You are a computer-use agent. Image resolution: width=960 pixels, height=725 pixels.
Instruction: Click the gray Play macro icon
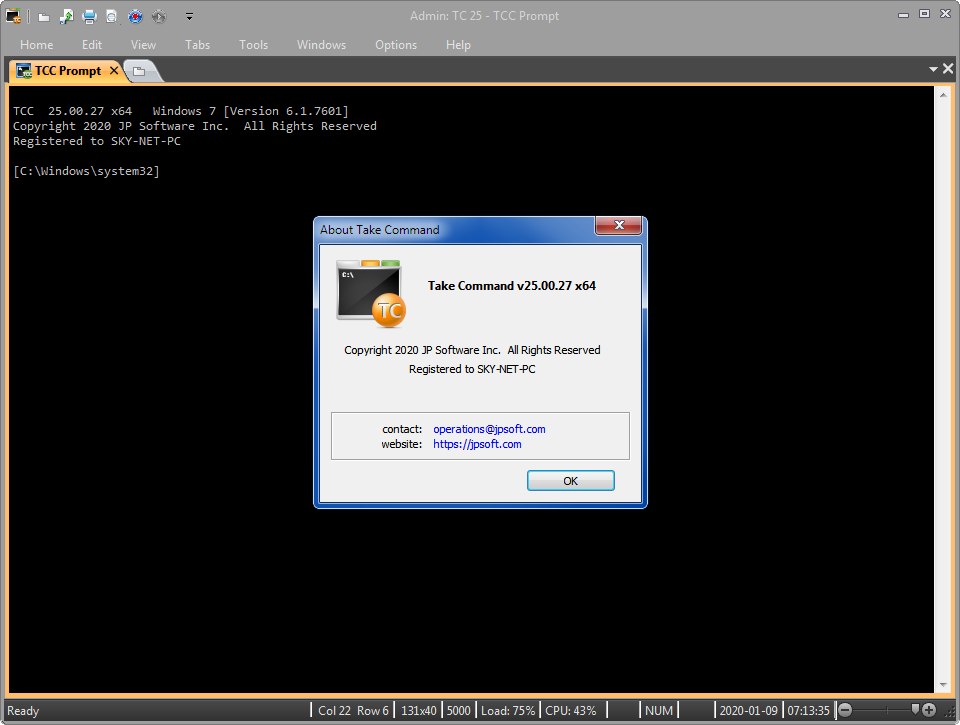(x=159, y=17)
